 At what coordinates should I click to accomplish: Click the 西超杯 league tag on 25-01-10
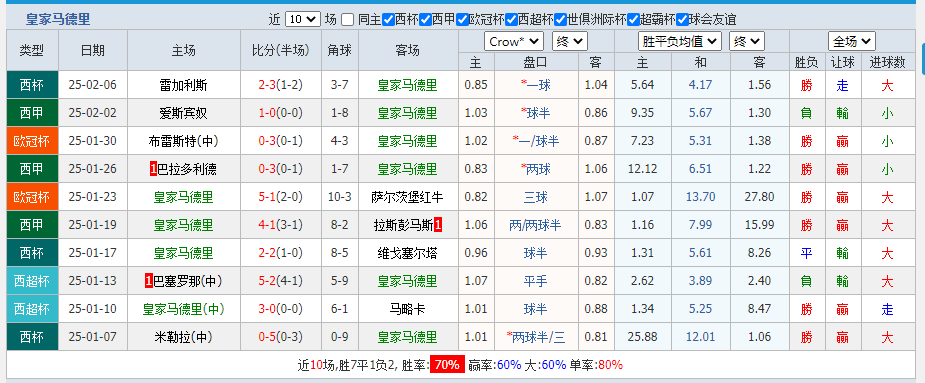(32, 309)
